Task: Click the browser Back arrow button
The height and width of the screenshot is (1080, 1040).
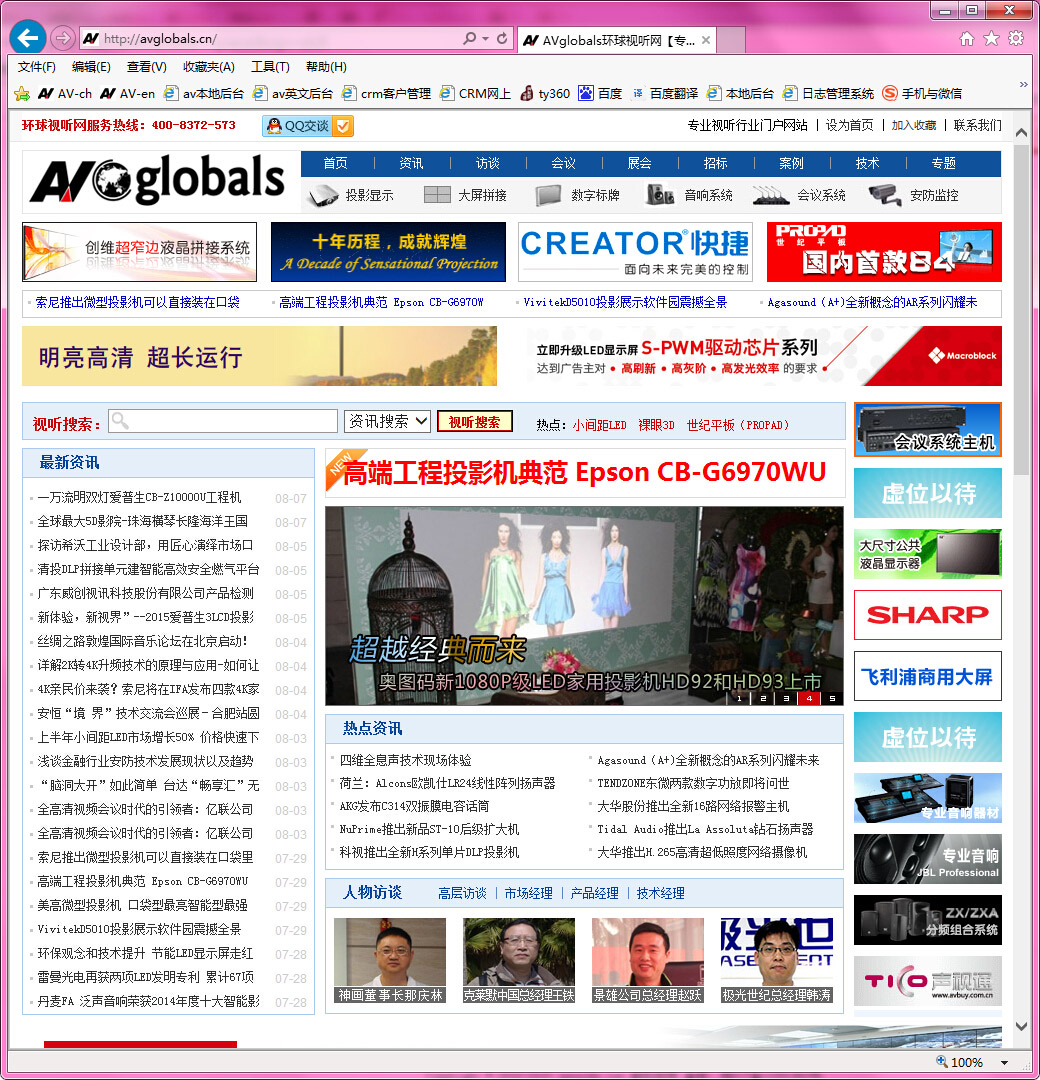Action: click(28, 38)
